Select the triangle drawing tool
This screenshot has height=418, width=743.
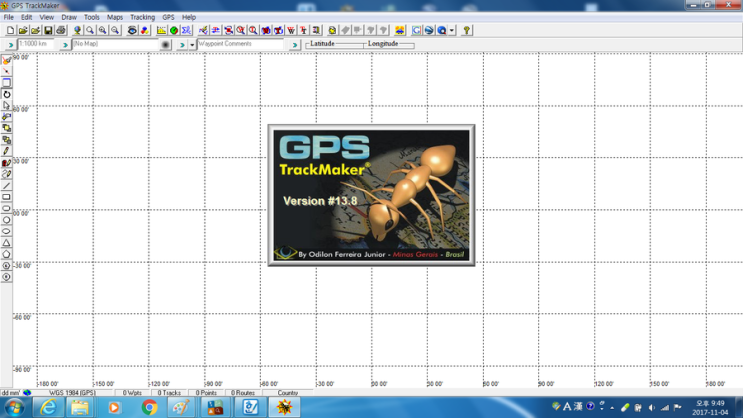pos(6,243)
